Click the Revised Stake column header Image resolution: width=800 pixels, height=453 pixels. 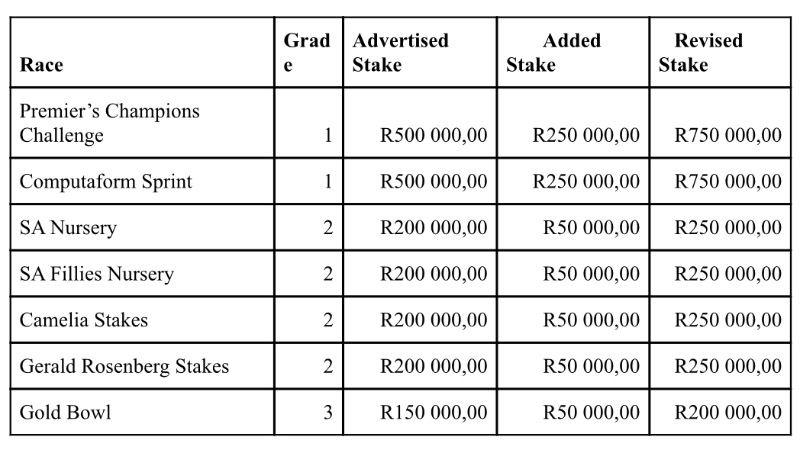click(x=700, y=53)
